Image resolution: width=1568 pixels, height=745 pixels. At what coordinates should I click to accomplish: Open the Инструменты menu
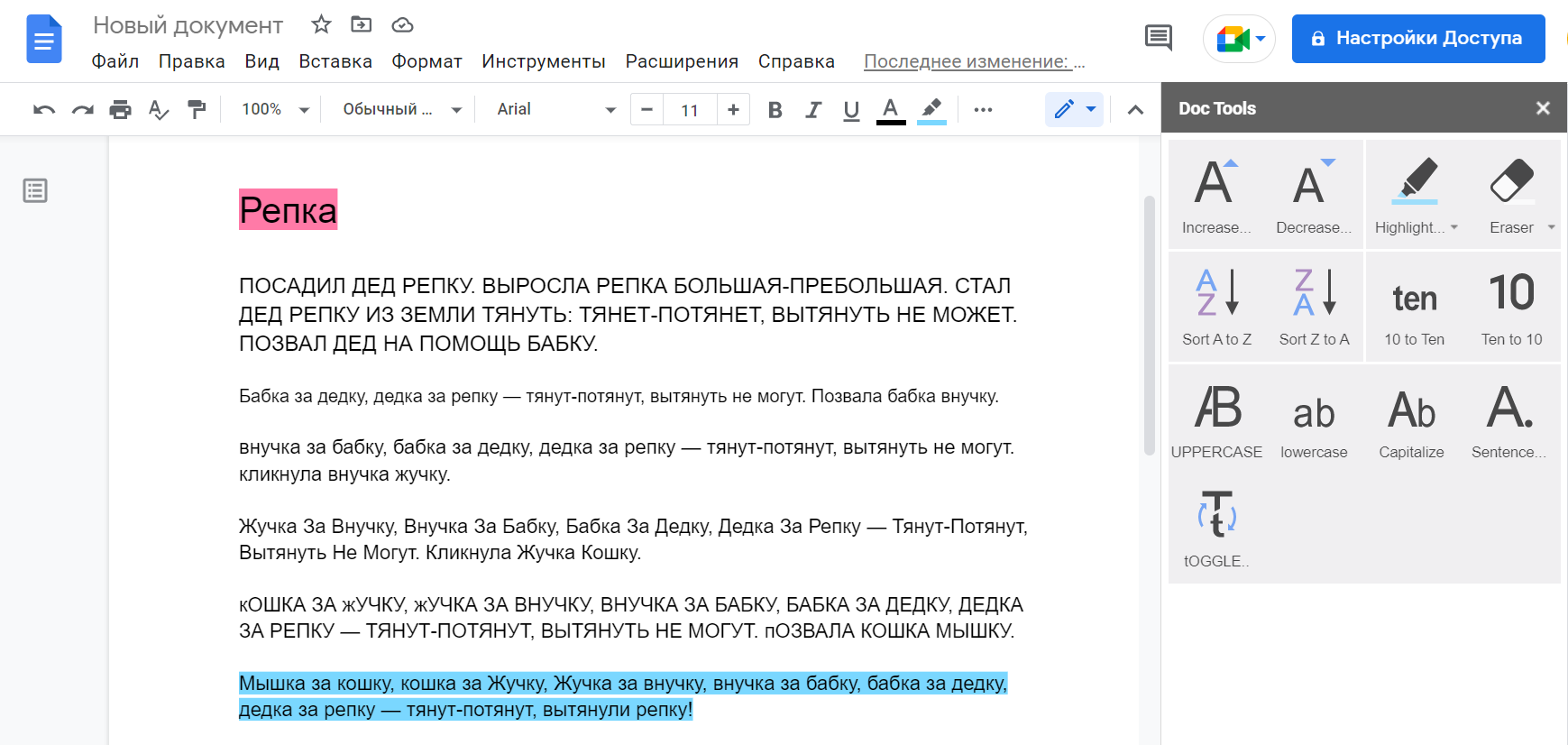544,61
